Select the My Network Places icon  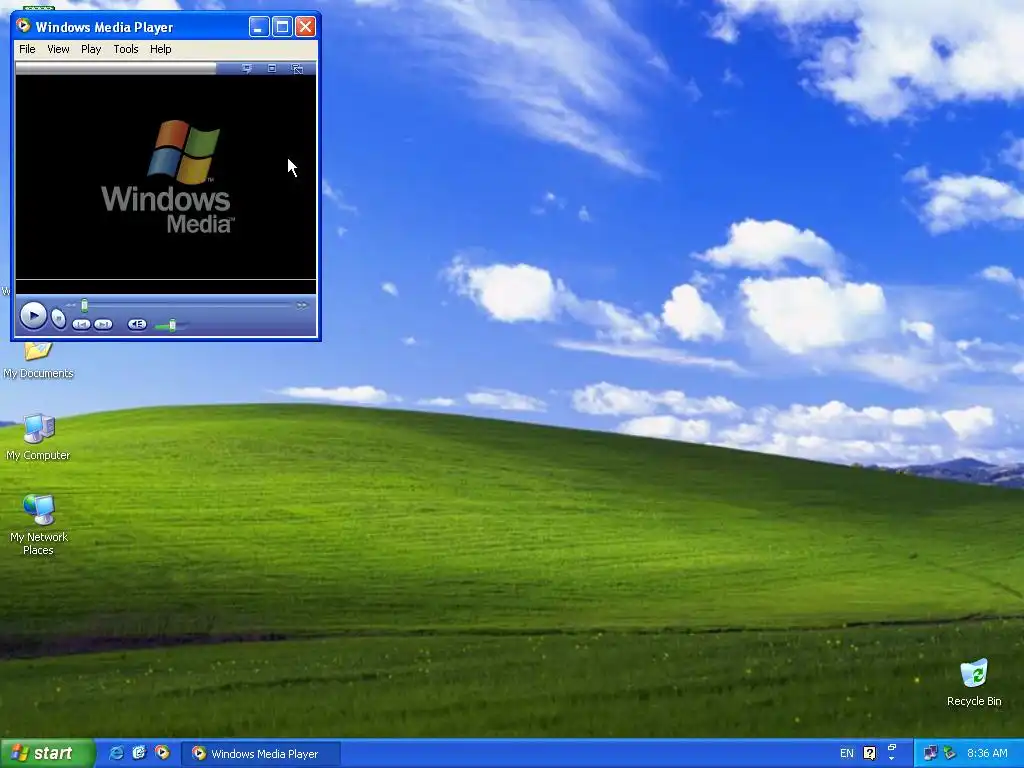pos(39,525)
